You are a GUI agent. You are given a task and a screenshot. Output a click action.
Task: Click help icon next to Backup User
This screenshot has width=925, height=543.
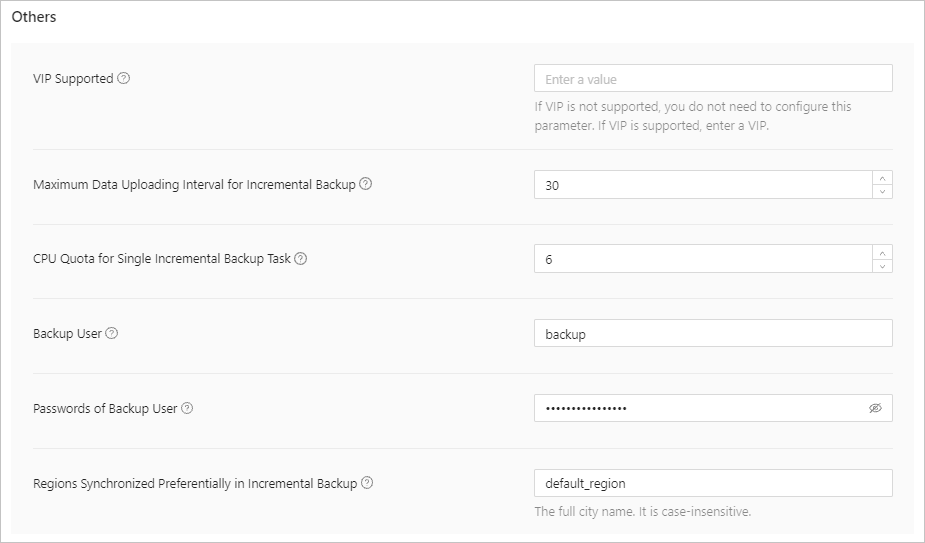(x=111, y=333)
